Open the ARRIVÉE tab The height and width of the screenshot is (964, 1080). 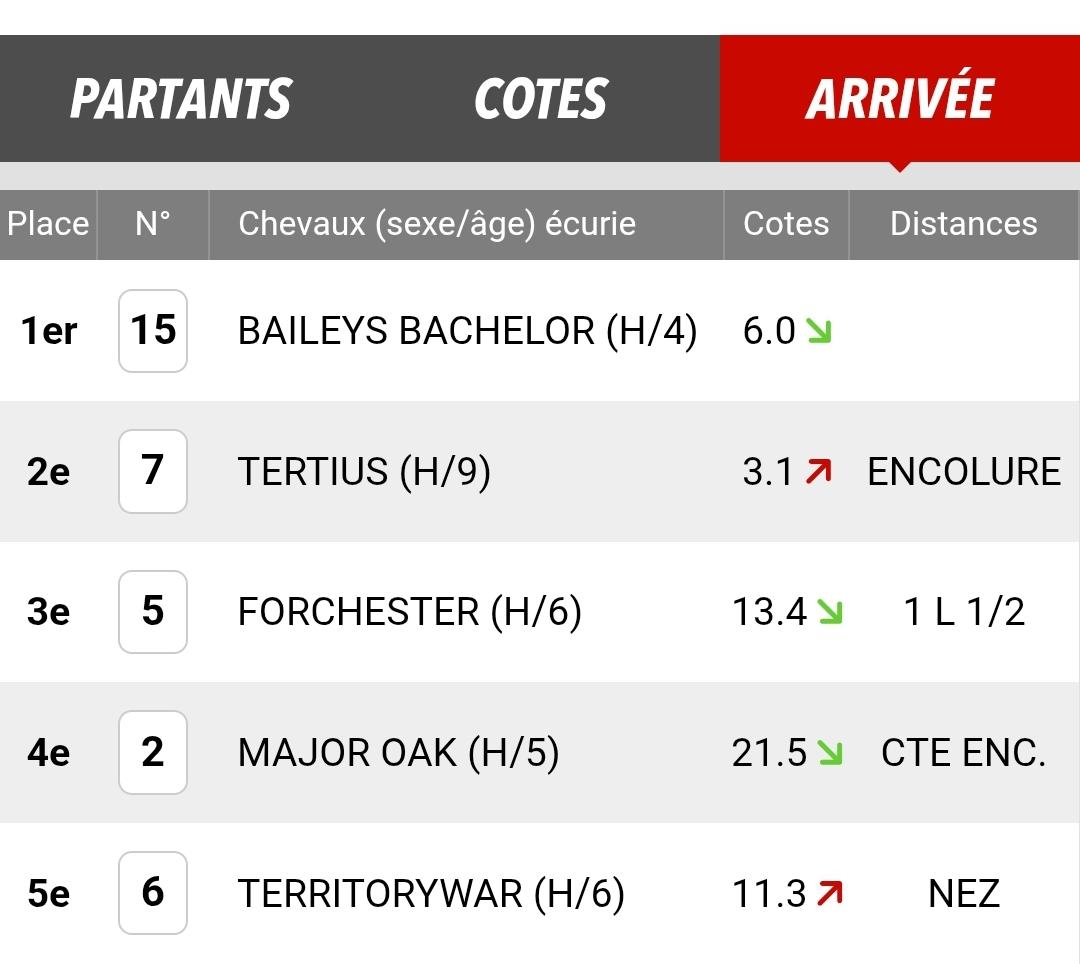tap(900, 98)
